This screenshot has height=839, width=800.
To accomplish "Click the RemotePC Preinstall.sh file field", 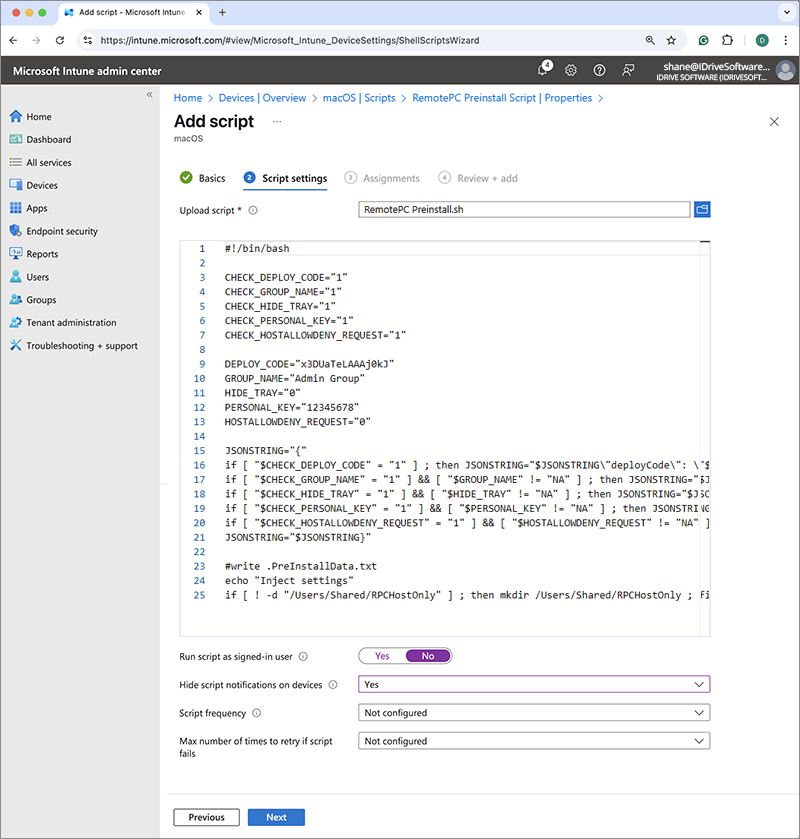I will coord(523,209).
